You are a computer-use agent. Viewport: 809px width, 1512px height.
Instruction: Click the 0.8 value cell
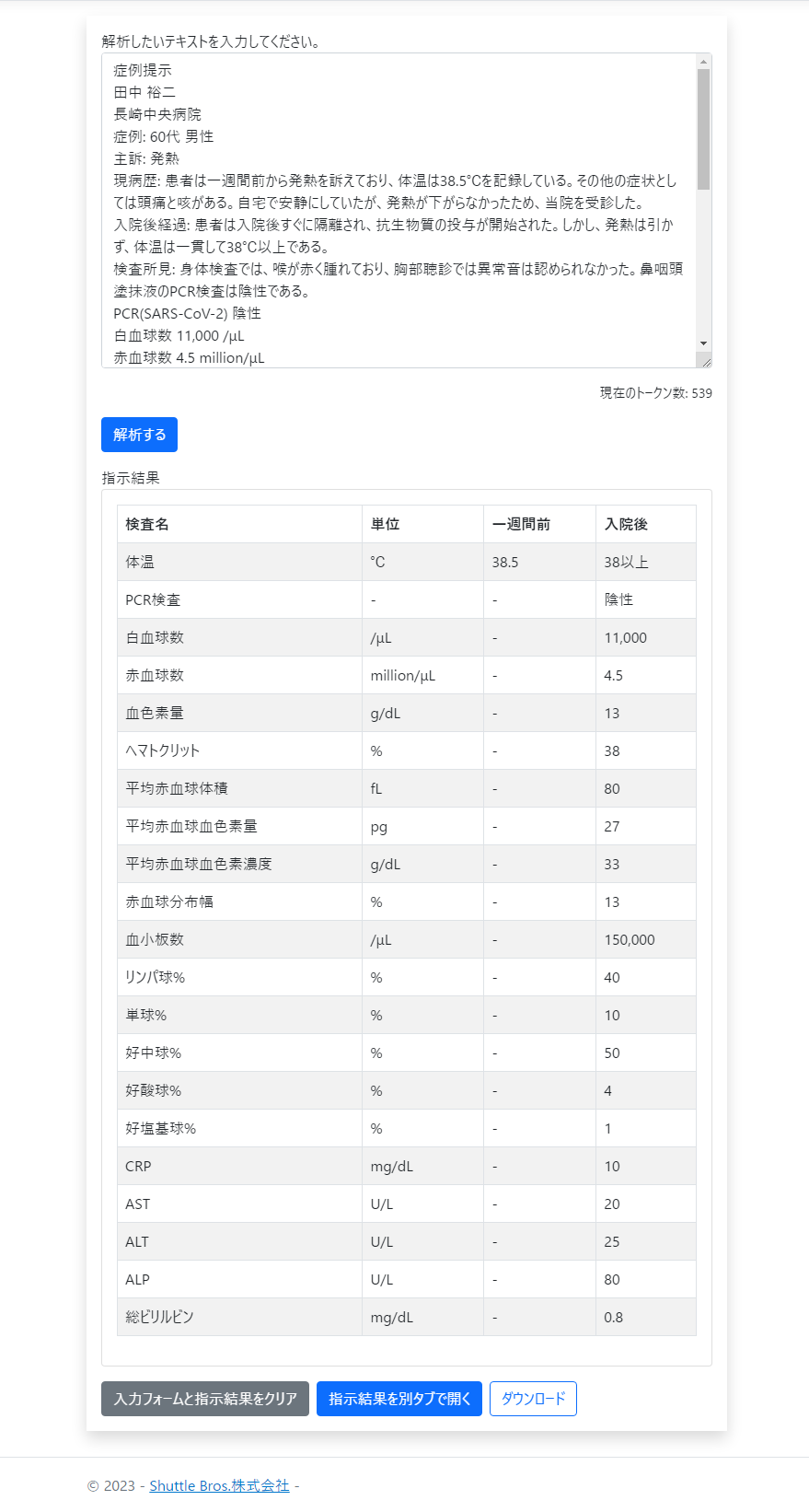(x=646, y=1317)
